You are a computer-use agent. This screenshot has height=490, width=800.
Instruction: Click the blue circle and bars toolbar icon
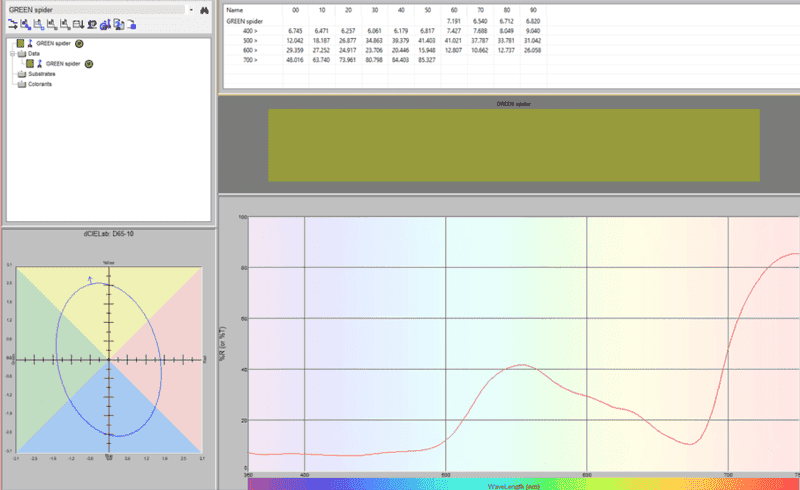(105, 24)
